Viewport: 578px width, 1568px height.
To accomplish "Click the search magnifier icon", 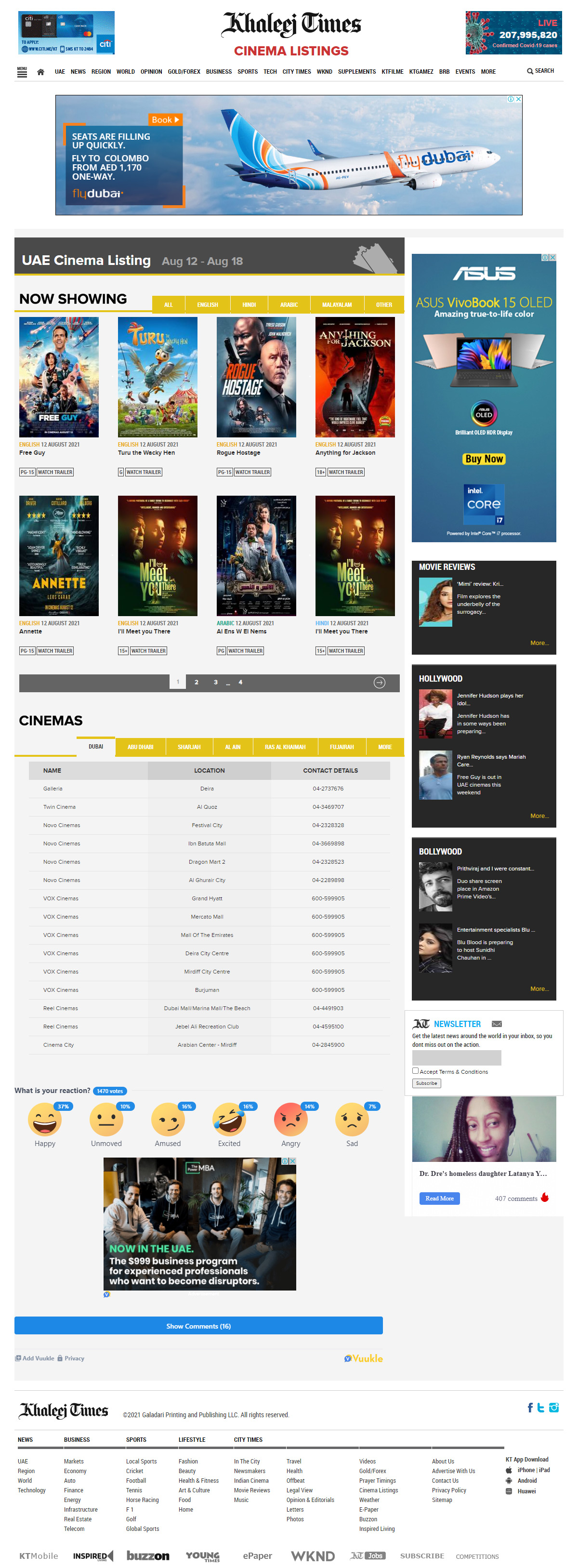I will click(529, 71).
